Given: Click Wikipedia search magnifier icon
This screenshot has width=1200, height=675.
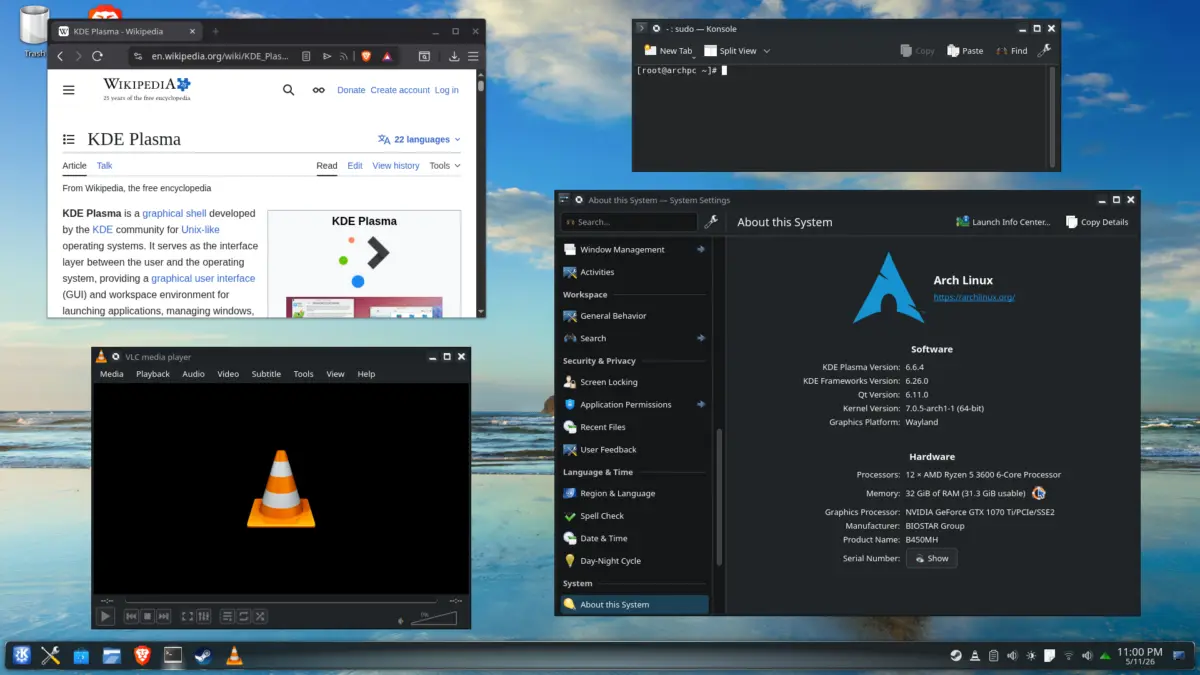Looking at the screenshot, I should (x=289, y=90).
